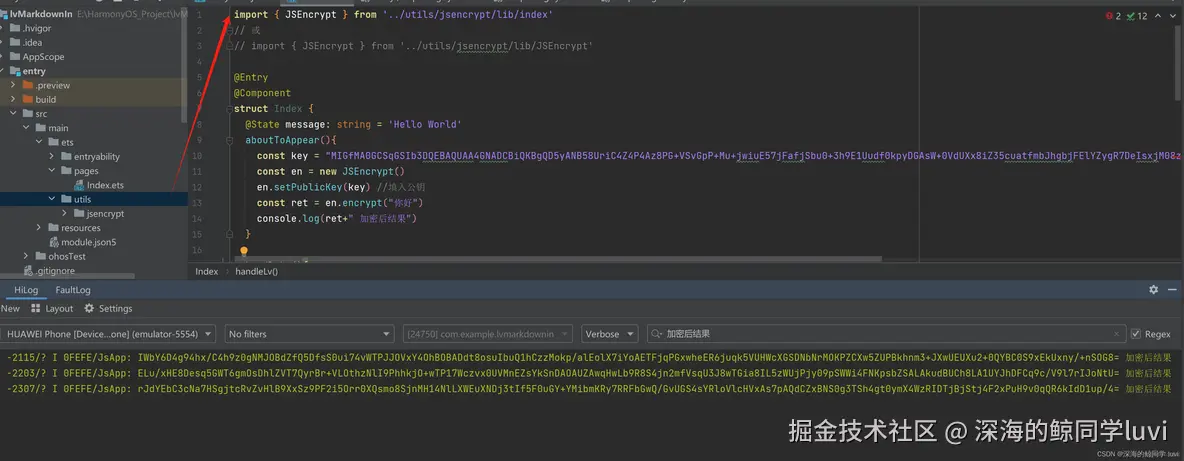Fold the struct Index gutter marker
Viewport: 1184px width, 461px height.
click(229, 109)
